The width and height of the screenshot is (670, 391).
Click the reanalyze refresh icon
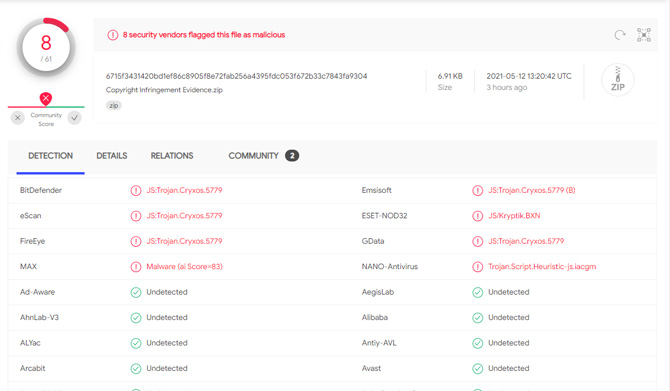coord(620,35)
